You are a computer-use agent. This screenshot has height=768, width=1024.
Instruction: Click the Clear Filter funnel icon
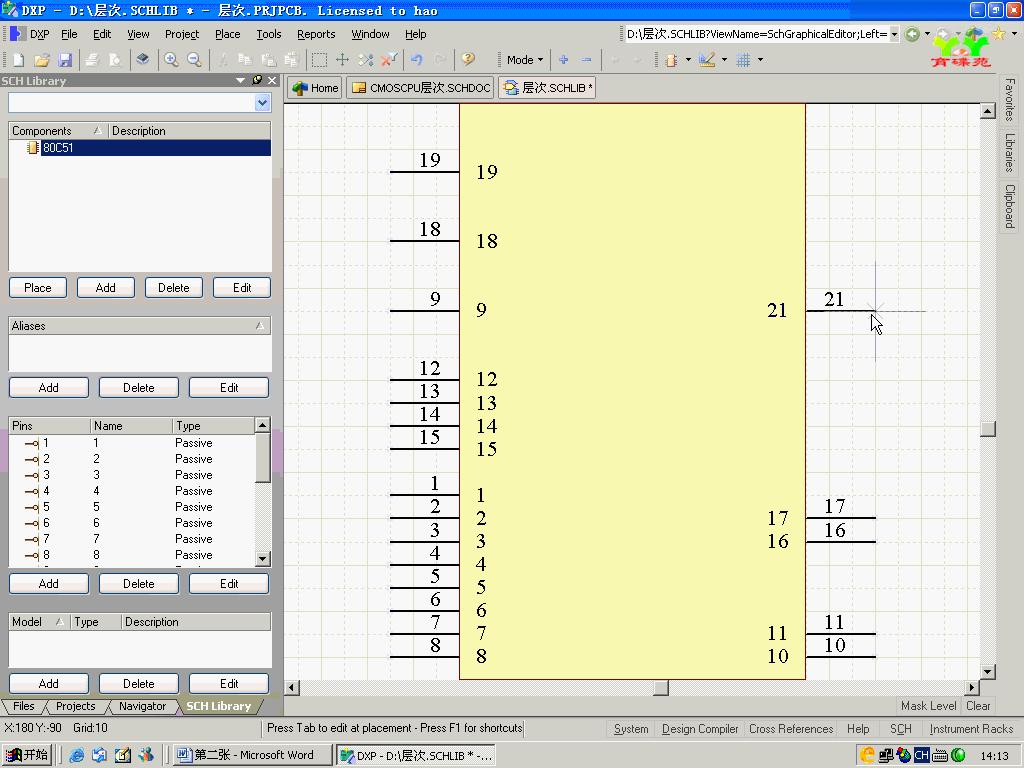click(x=389, y=60)
